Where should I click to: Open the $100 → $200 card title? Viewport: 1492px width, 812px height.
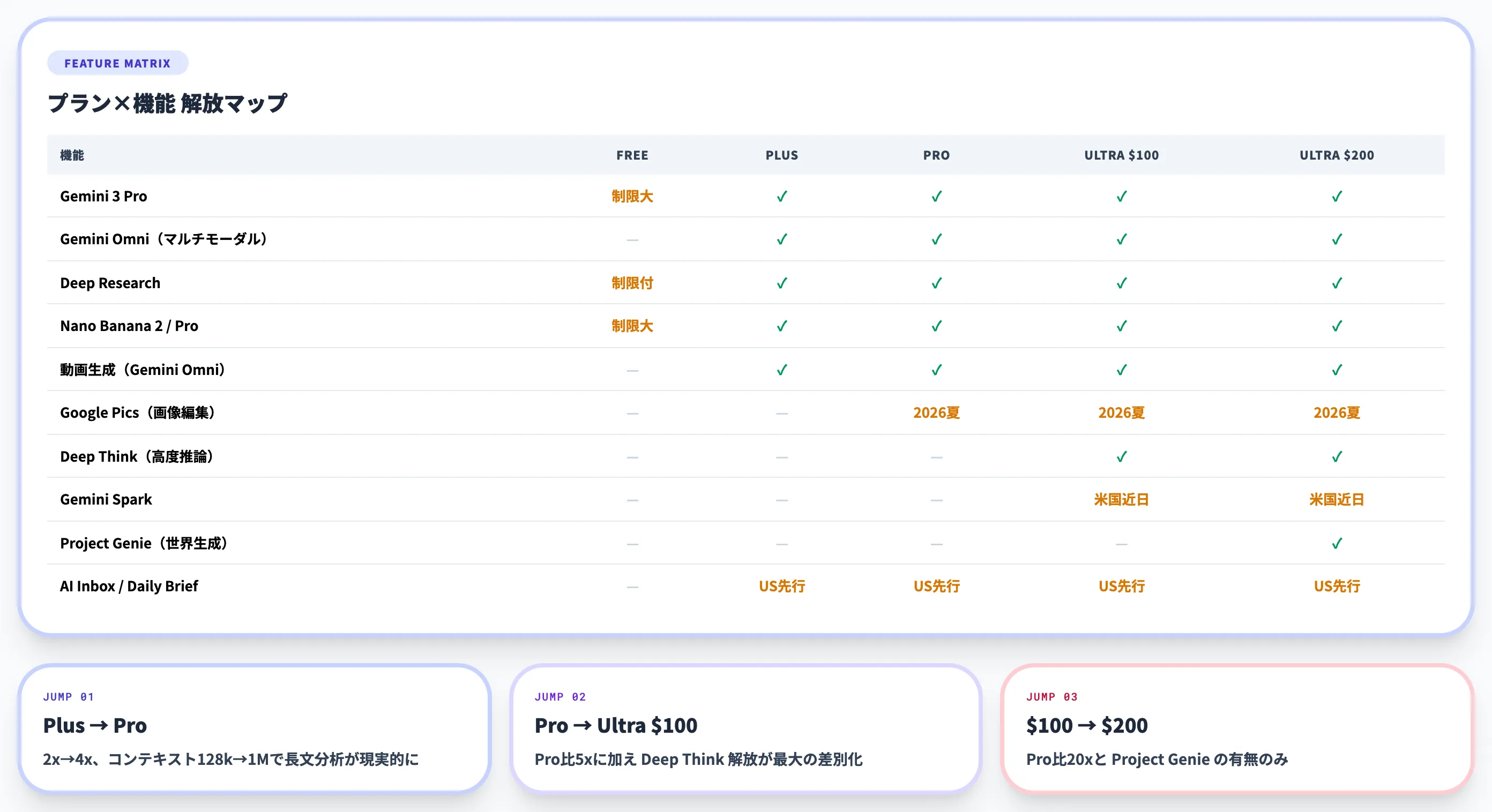coord(1086,725)
